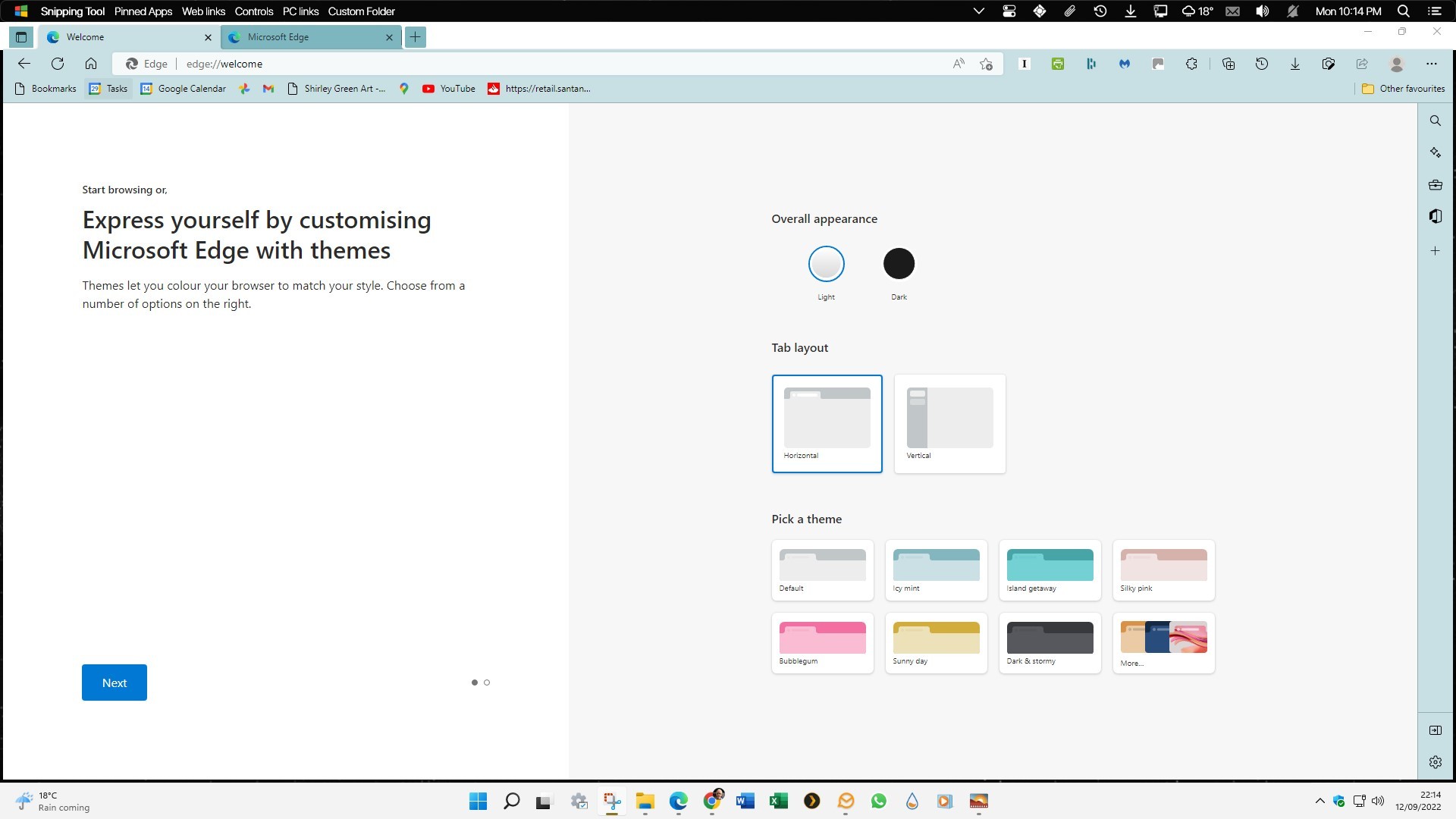This screenshot has width=1456, height=819.
Task: Open the Pinned Apps menu
Action: click(143, 11)
